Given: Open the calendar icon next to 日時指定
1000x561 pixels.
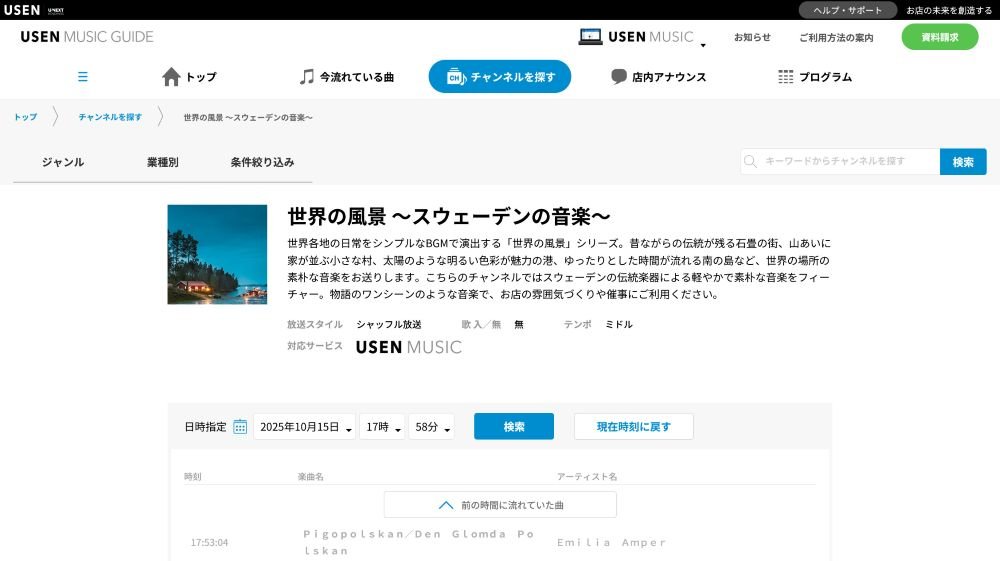Looking at the screenshot, I should pyautogui.click(x=240, y=427).
